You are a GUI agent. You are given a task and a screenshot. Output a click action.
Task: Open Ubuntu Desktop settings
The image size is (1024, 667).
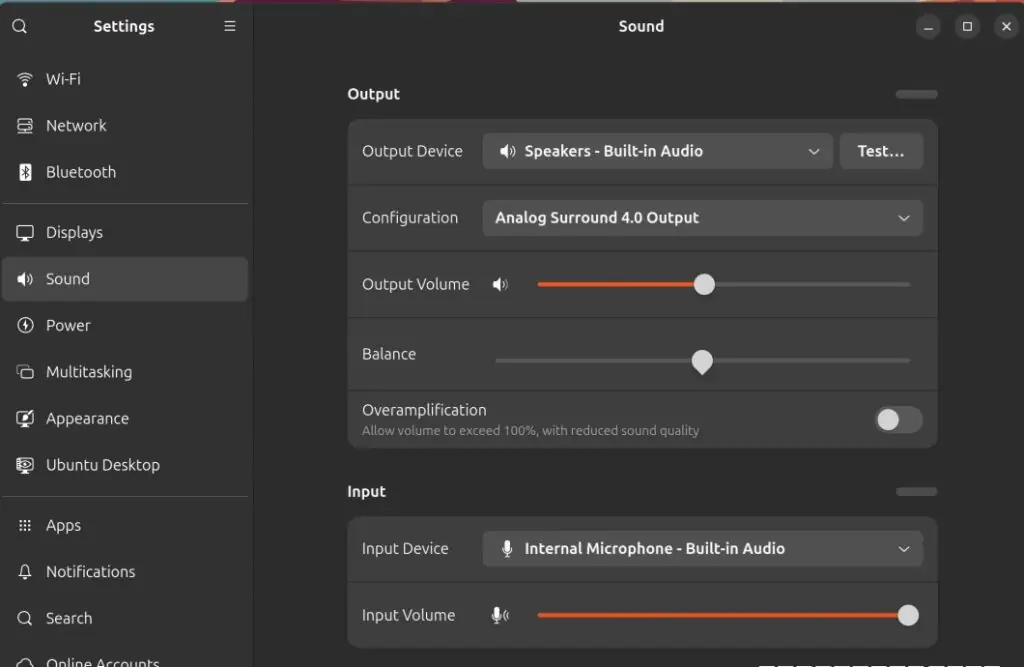tap(125, 464)
